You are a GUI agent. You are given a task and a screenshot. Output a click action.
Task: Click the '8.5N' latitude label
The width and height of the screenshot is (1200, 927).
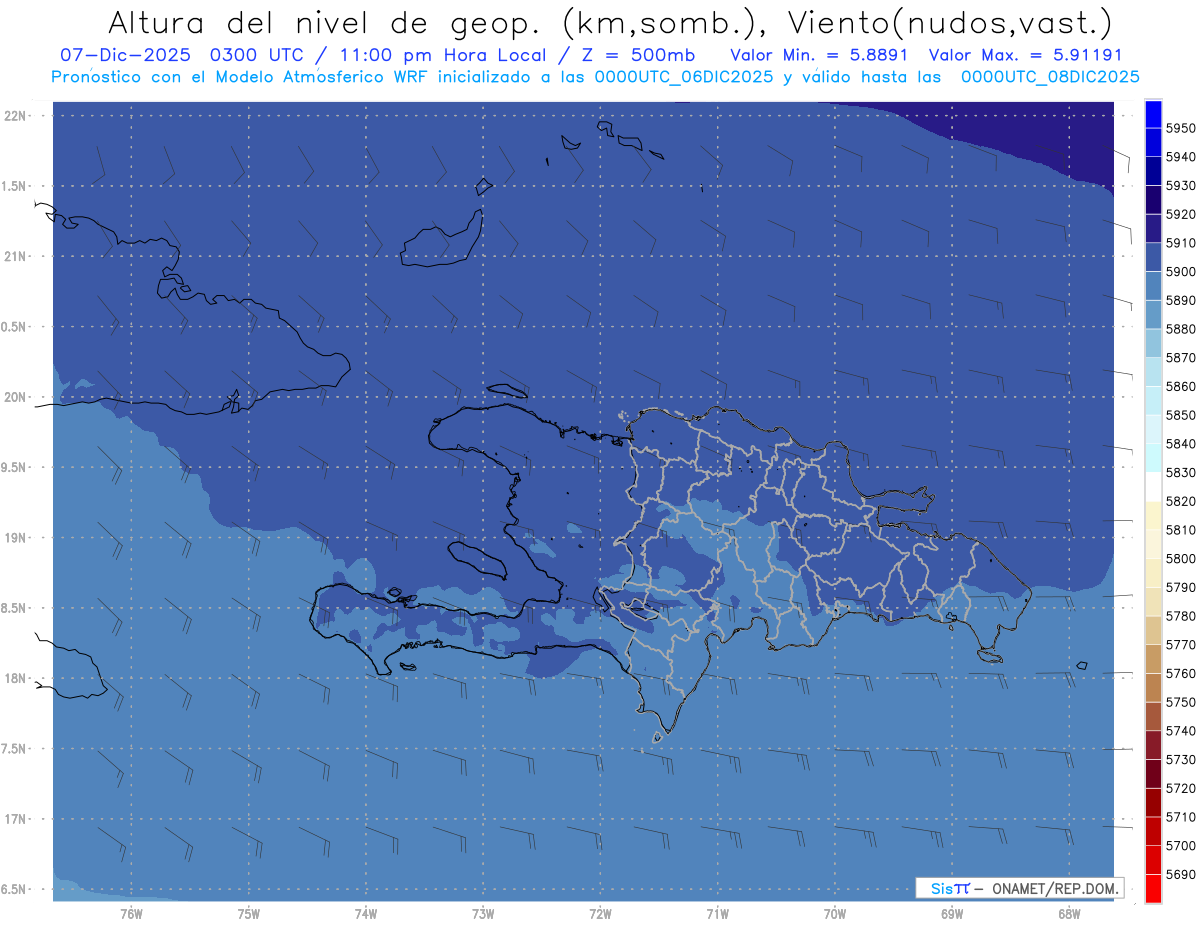click(x=13, y=608)
